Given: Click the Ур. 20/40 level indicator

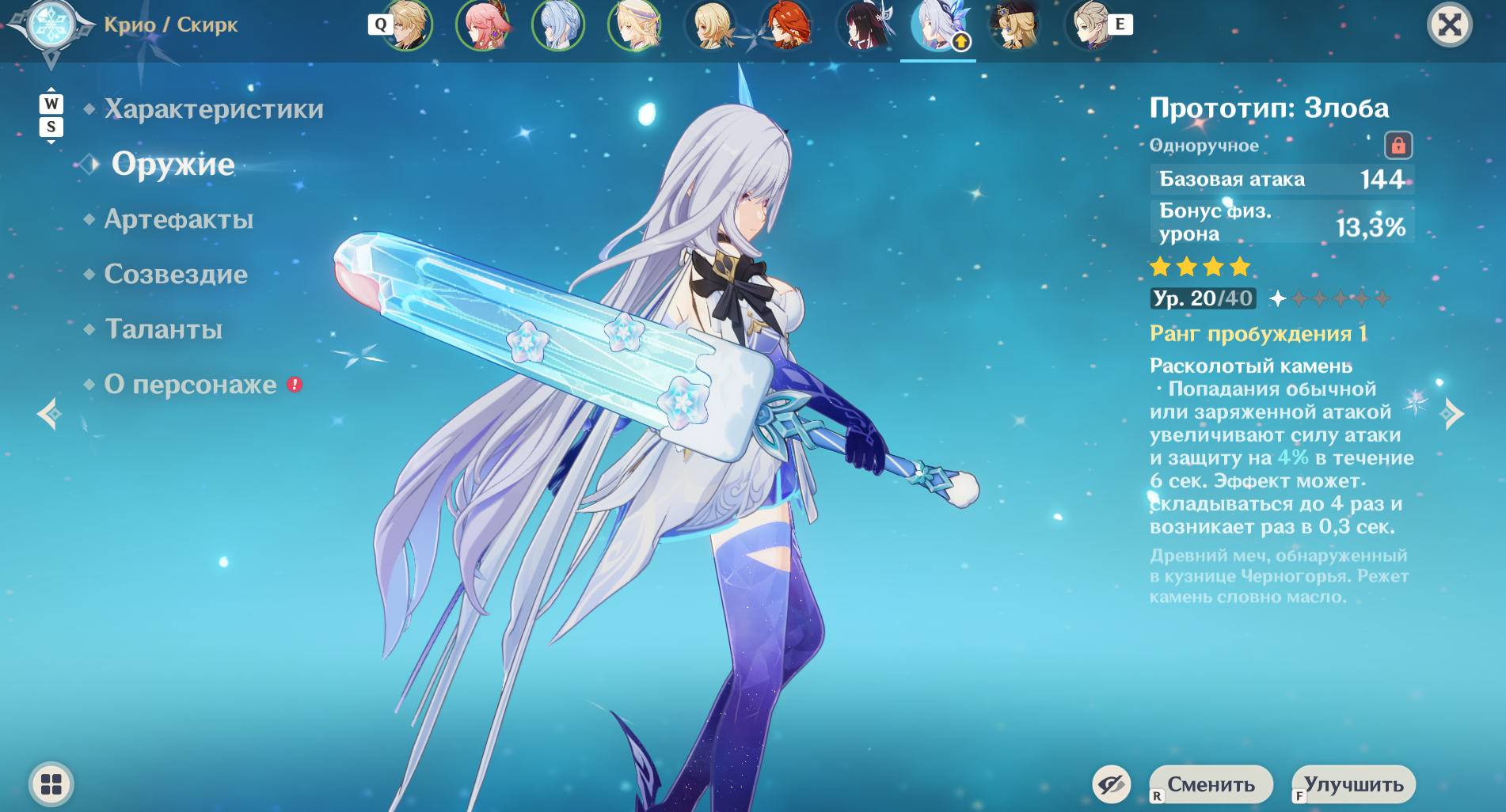Looking at the screenshot, I should 1203,298.
